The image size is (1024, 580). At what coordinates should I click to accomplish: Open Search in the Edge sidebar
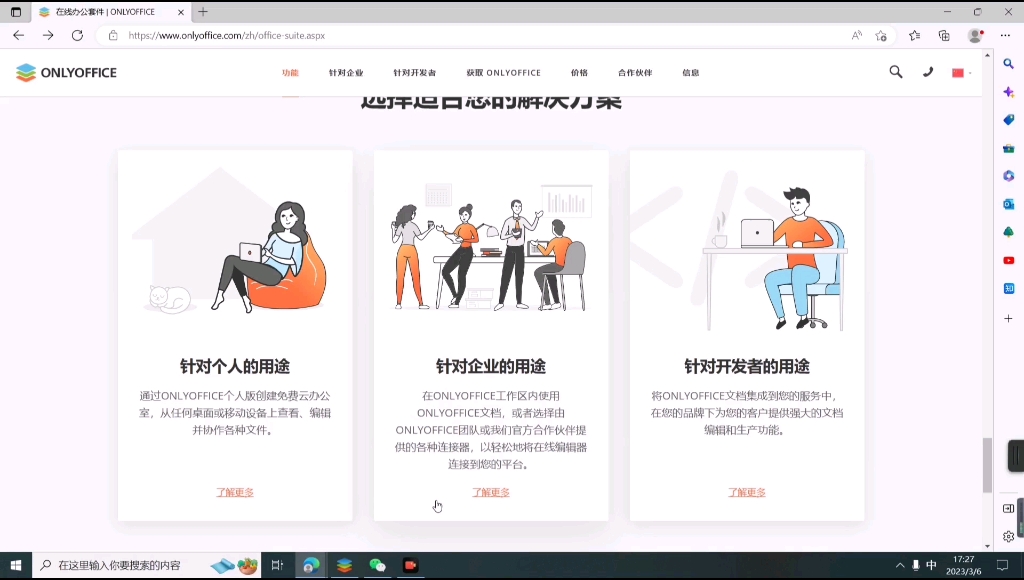click(x=1009, y=63)
